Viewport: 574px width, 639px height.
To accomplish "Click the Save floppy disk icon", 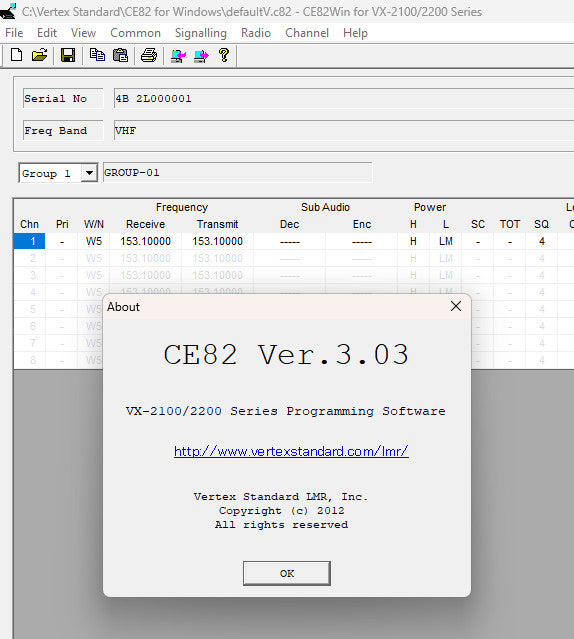I will pos(68,55).
